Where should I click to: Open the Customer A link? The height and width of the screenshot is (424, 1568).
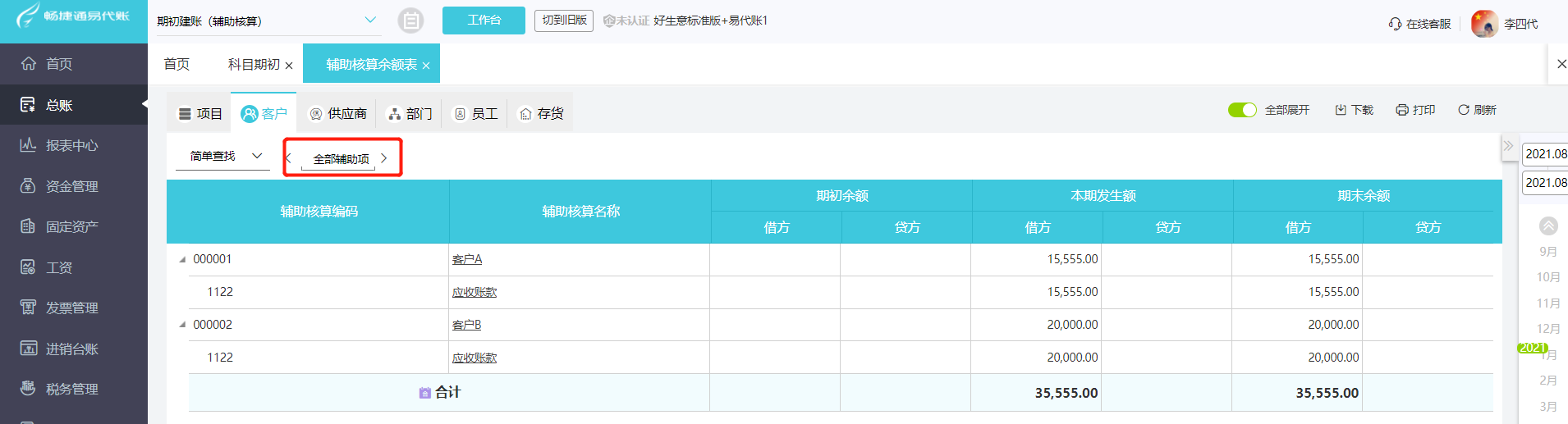[x=467, y=259]
